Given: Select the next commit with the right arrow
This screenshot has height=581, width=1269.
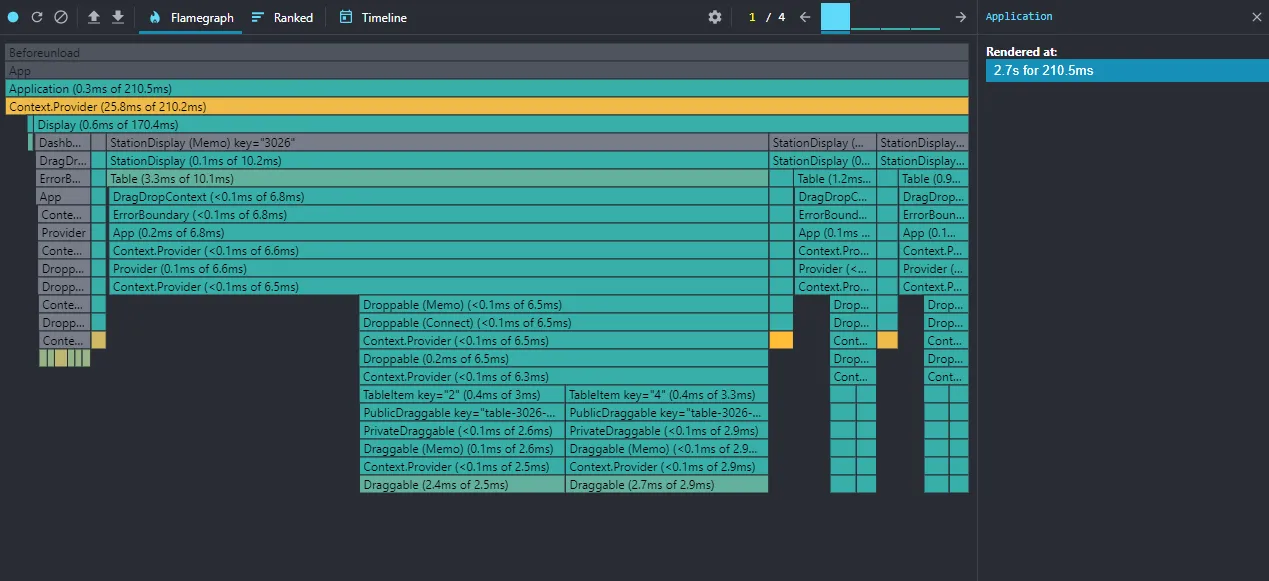Looking at the screenshot, I should coord(959,16).
